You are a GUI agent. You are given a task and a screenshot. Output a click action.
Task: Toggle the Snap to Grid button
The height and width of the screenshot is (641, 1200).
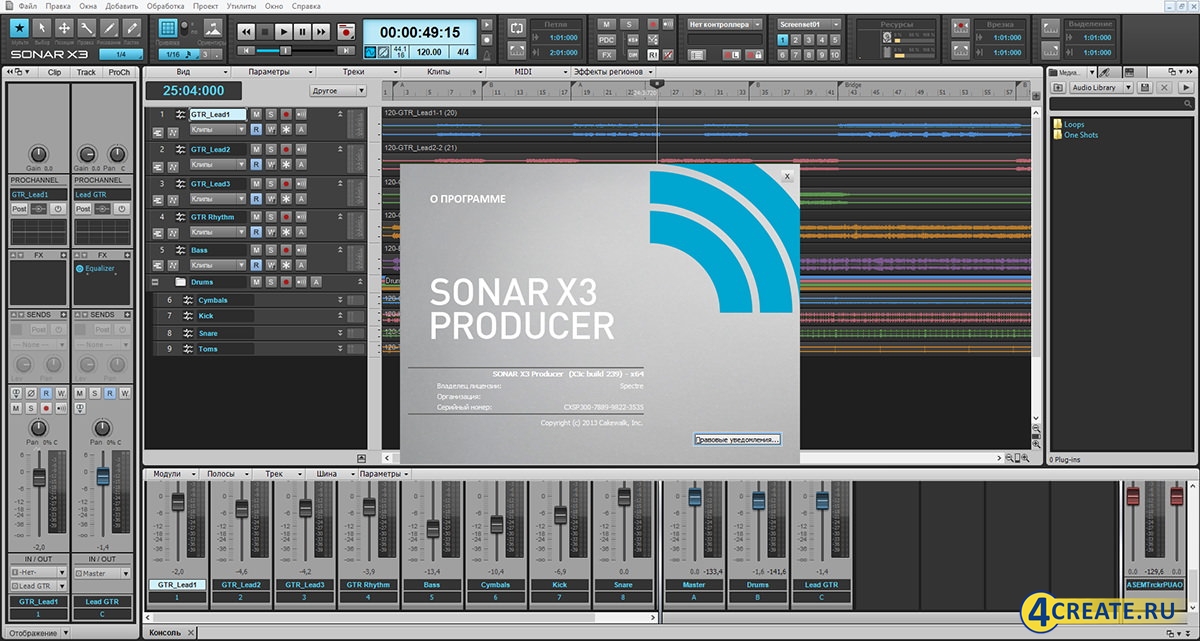coord(168,29)
